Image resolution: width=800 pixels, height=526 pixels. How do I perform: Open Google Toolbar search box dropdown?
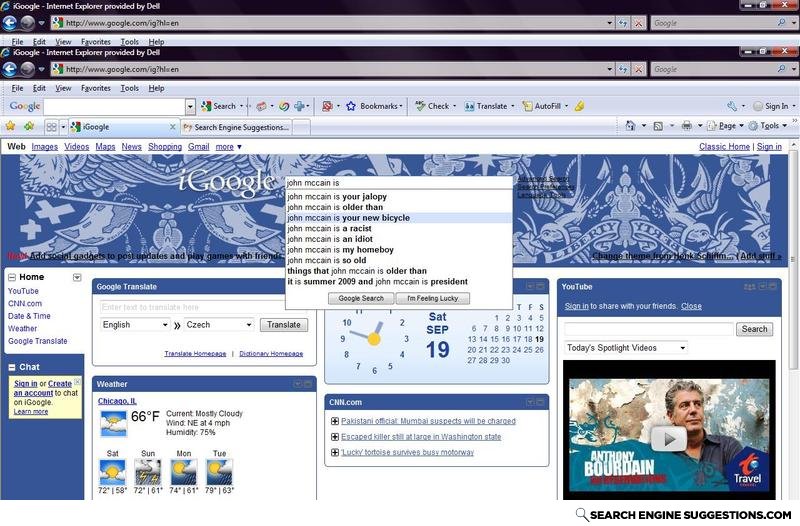pyautogui.click(x=190, y=107)
